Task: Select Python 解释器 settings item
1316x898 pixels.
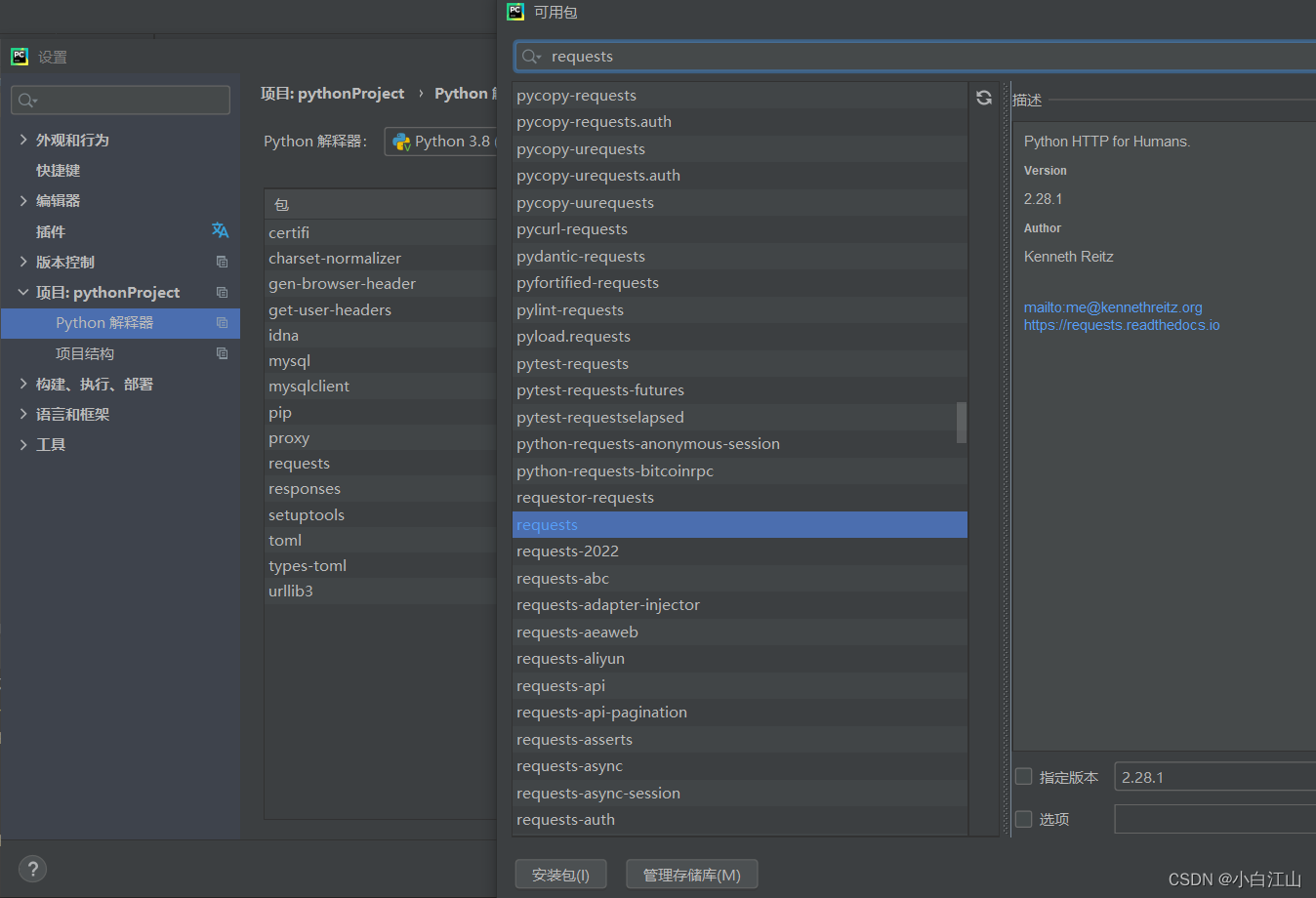Action: pos(120,323)
